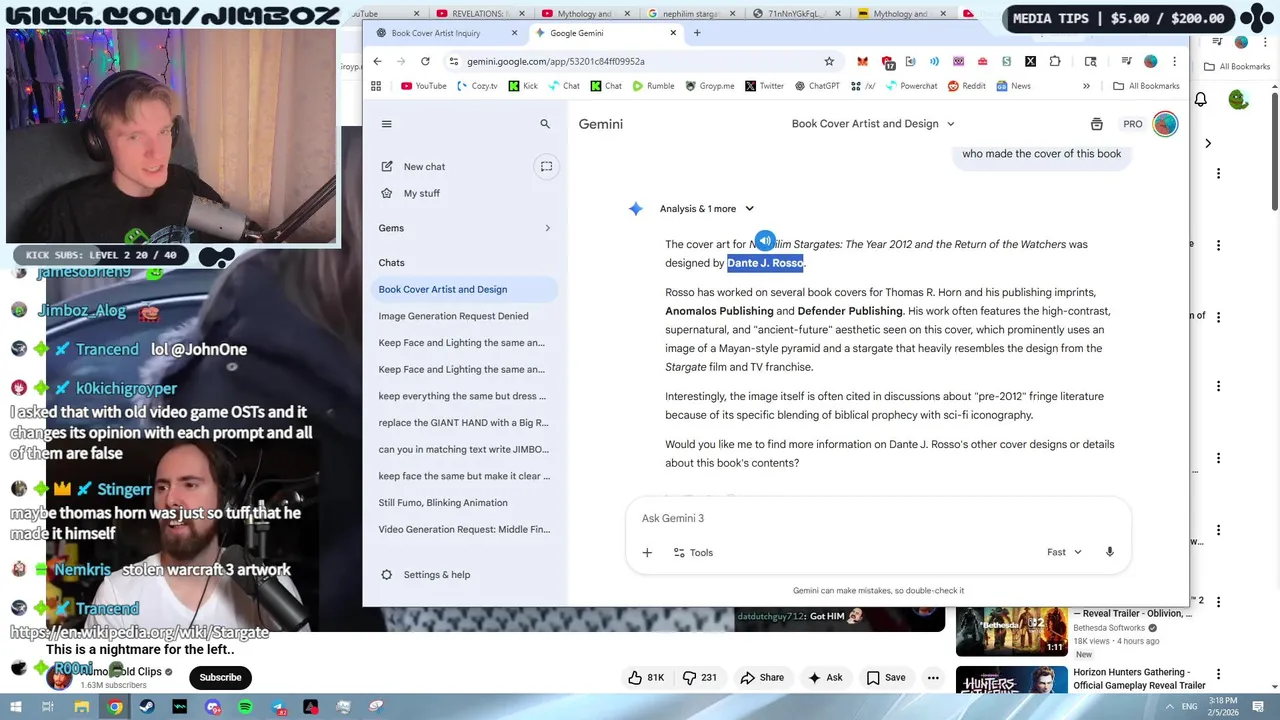1280x720 pixels.
Task: Click the Subscribe button on YouTube
Action: [220, 677]
